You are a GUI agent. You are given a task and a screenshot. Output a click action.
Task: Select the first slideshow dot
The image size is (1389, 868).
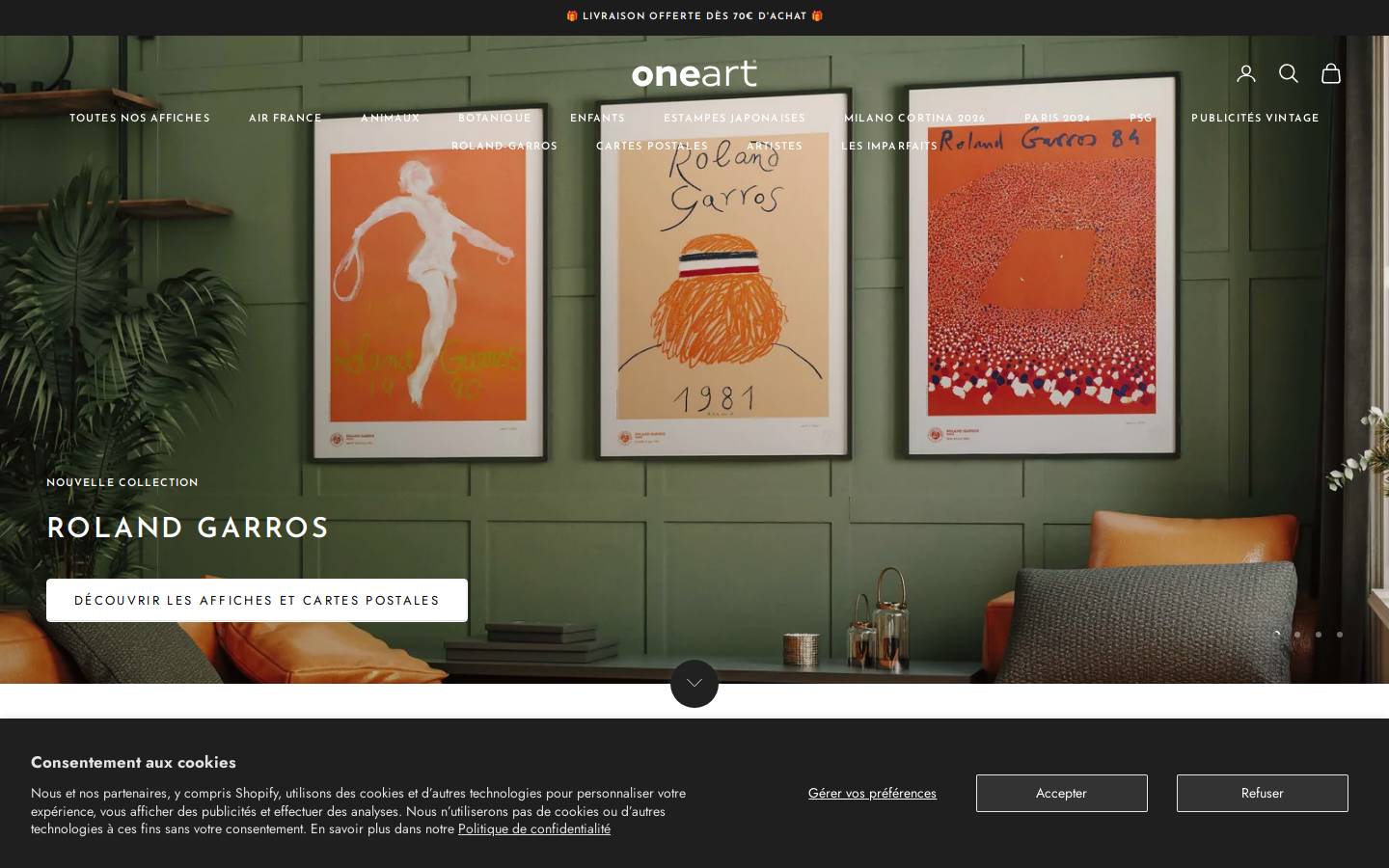point(1276,635)
